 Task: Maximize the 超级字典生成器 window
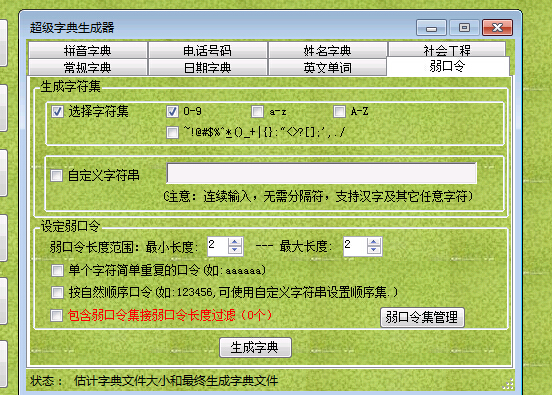(464, 28)
